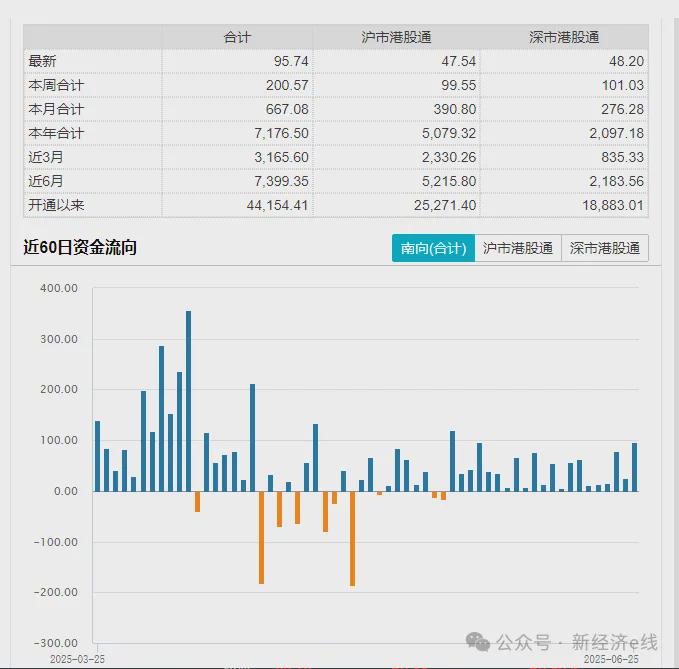Click the value 835.33 in the table
Screen dimensions: 679x669
623,157
